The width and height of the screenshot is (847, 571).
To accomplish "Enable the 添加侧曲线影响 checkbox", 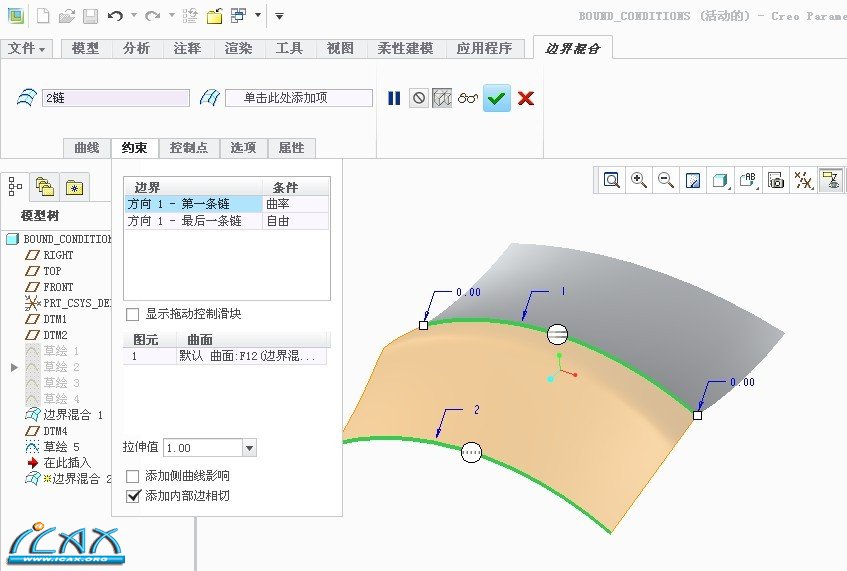I will tap(132, 476).
